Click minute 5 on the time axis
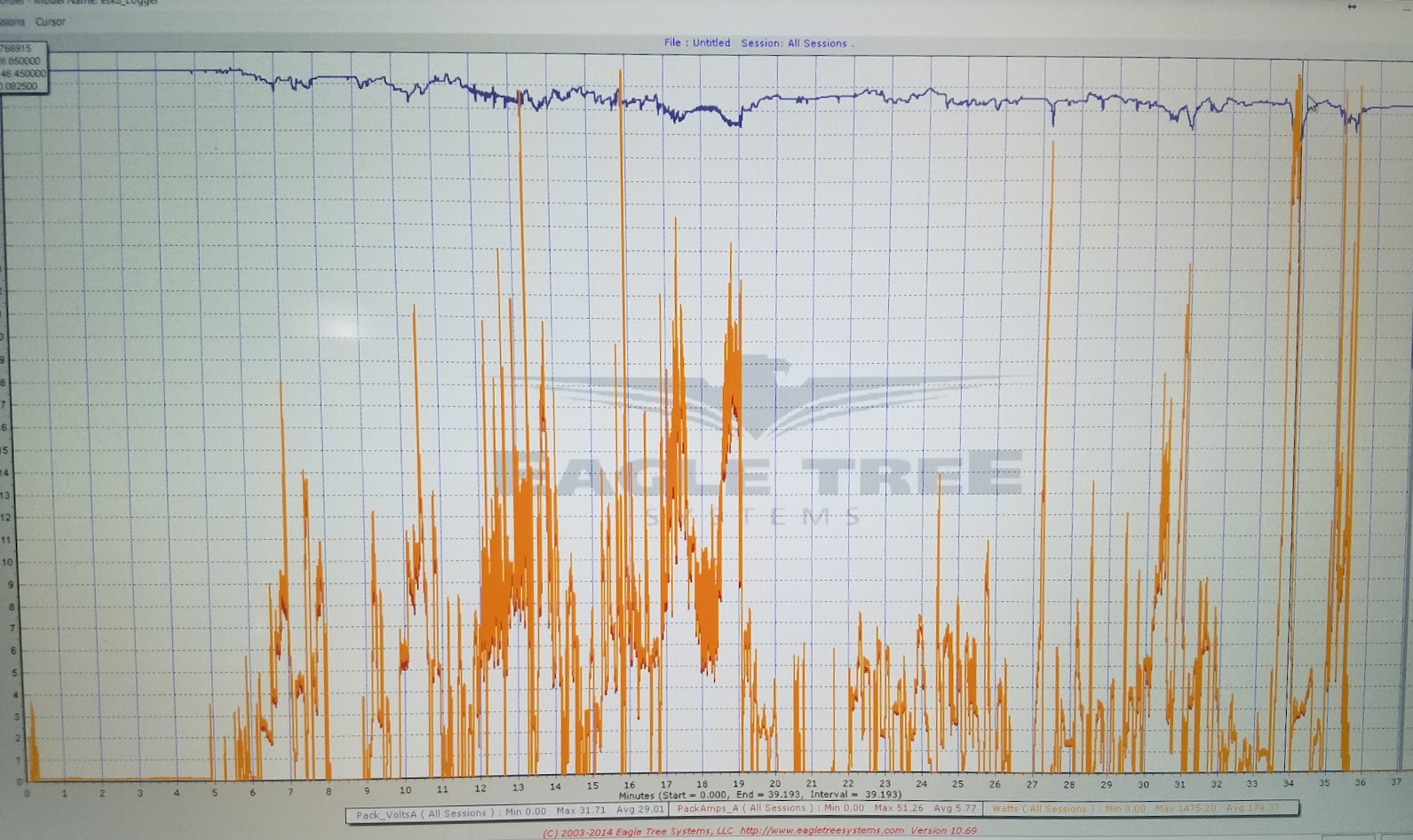The image size is (1413, 840). (x=214, y=792)
